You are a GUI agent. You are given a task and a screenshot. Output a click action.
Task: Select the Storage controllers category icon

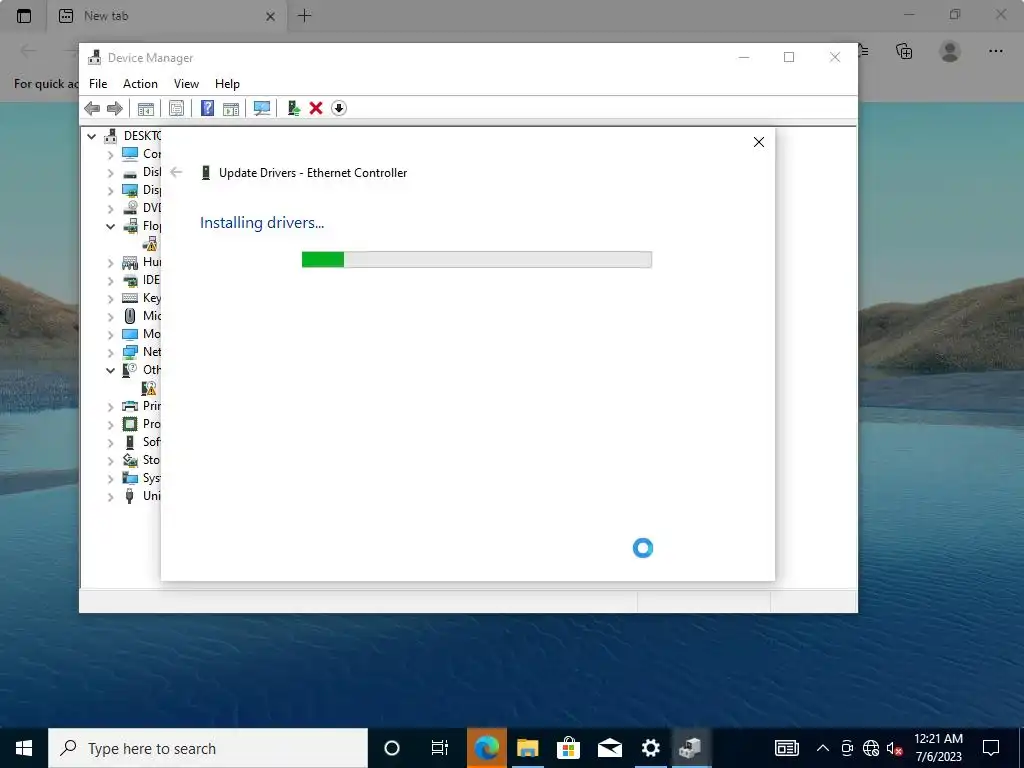[130, 460]
